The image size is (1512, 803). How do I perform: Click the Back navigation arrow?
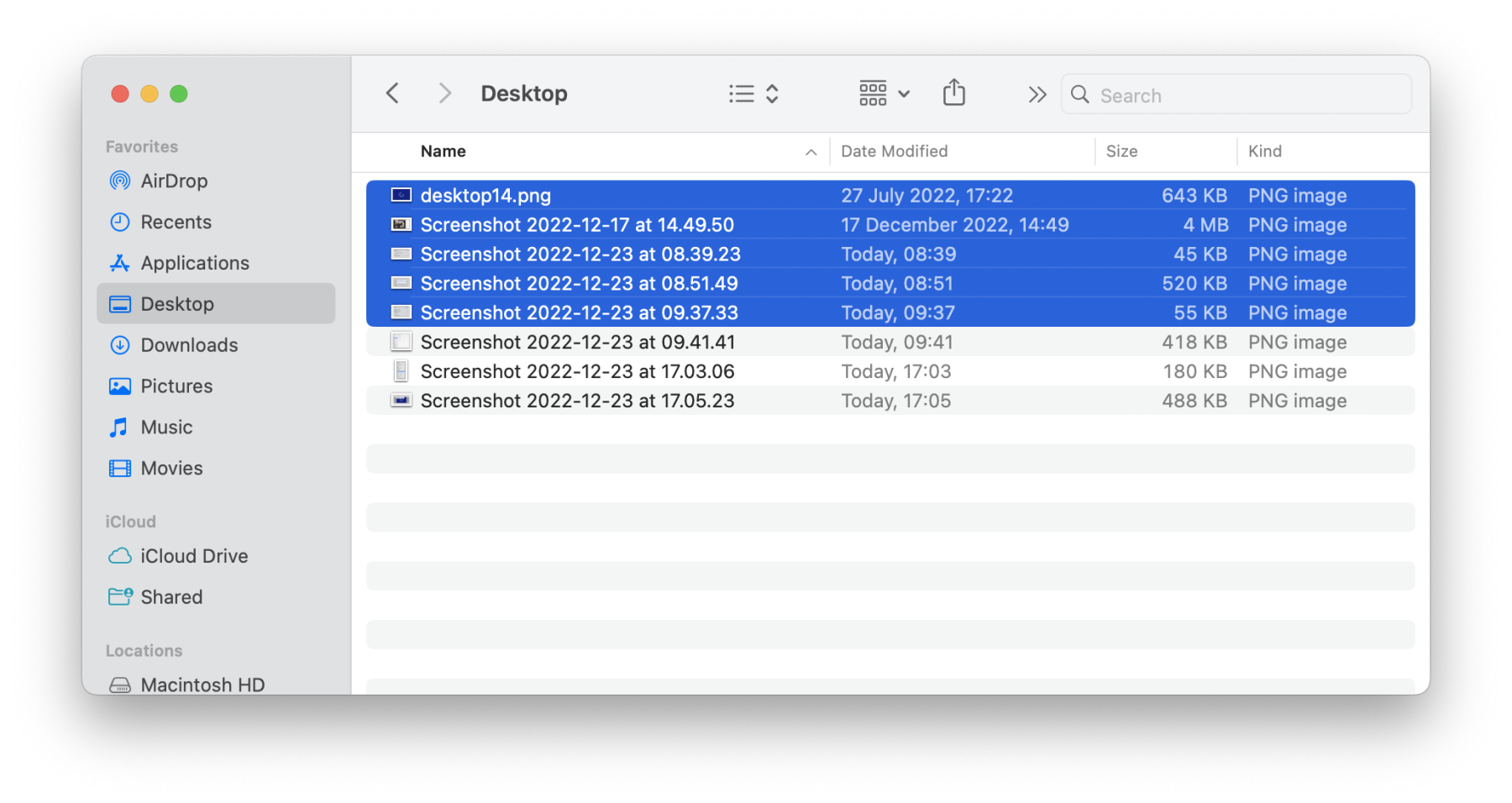coord(391,93)
